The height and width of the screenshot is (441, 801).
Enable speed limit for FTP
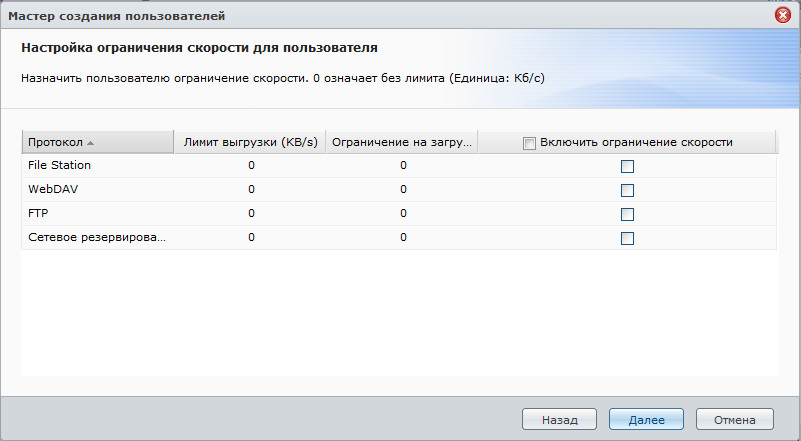click(x=627, y=214)
